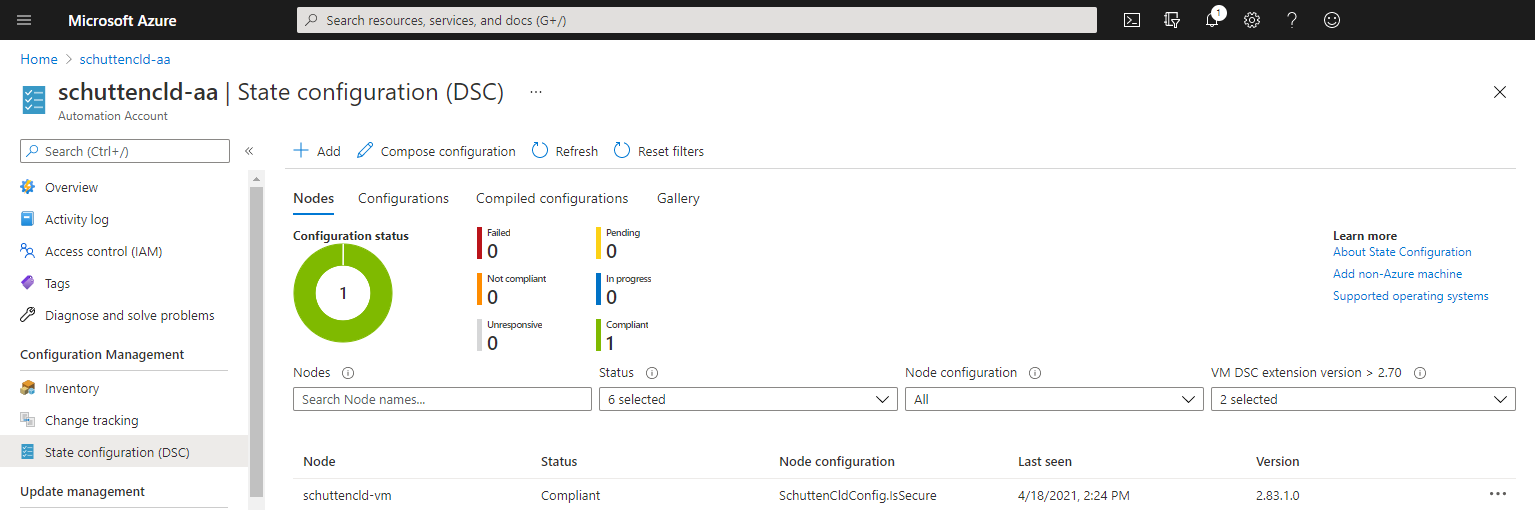
Task: Open the Node configuration dropdown
Action: click(1053, 399)
